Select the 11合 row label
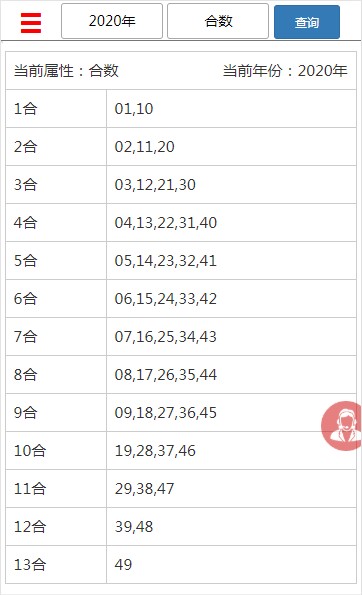This screenshot has width=362, height=595. [x=30, y=488]
